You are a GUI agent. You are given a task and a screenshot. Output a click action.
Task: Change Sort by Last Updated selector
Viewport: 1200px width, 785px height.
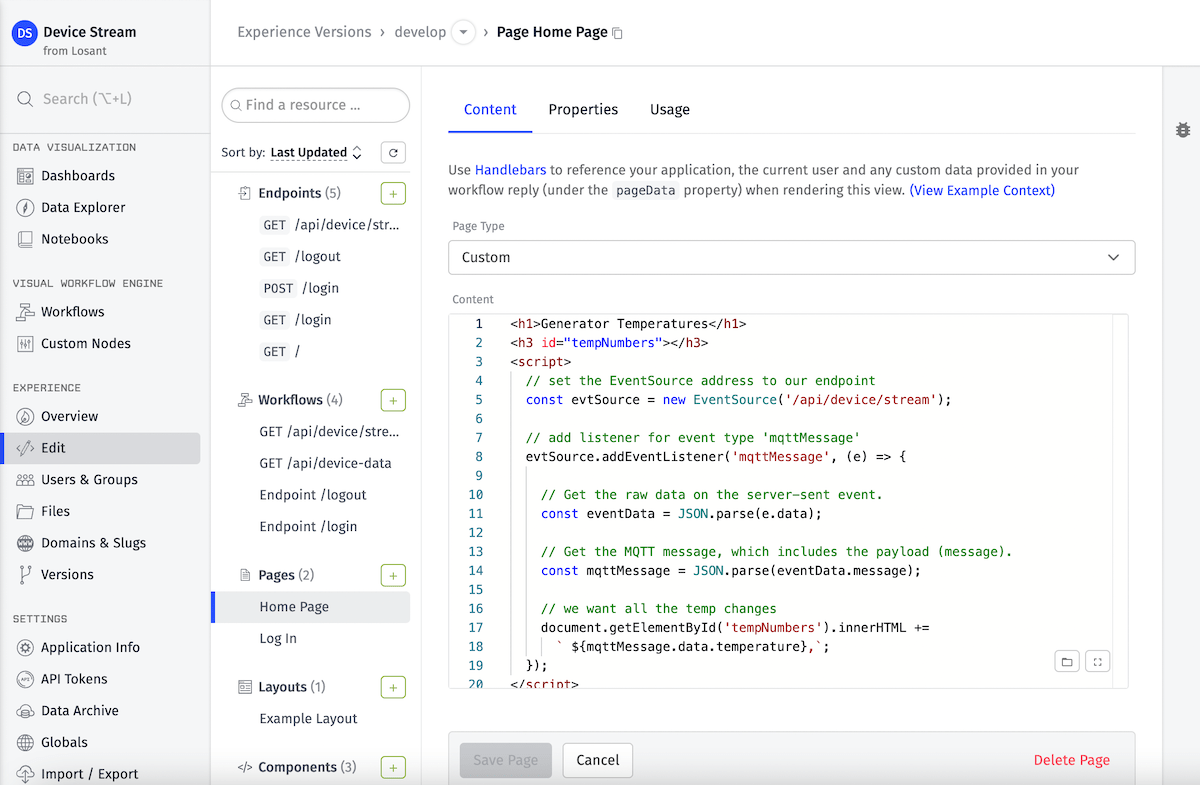pos(317,153)
